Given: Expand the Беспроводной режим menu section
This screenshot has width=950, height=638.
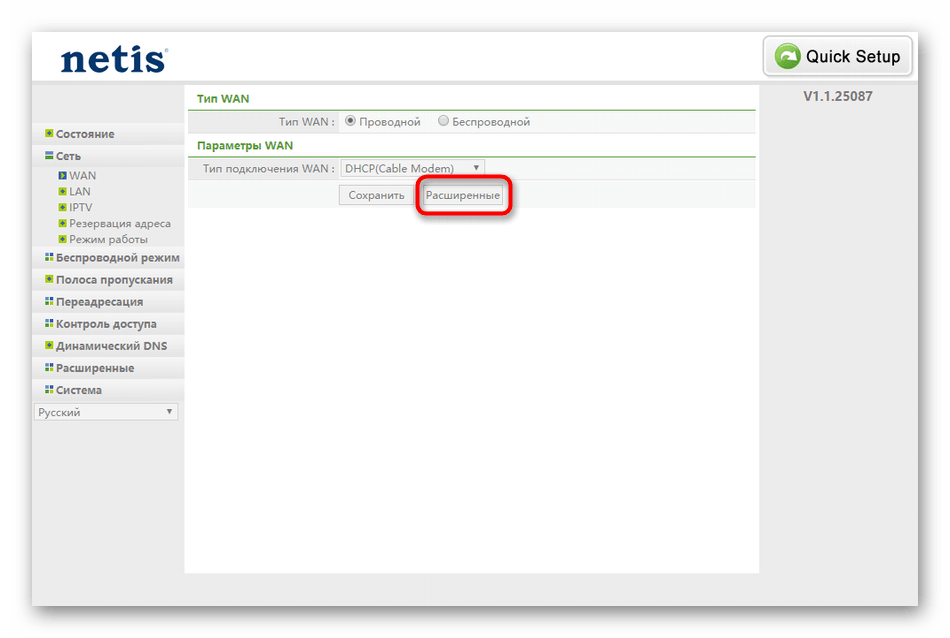Looking at the screenshot, I should 118,258.
